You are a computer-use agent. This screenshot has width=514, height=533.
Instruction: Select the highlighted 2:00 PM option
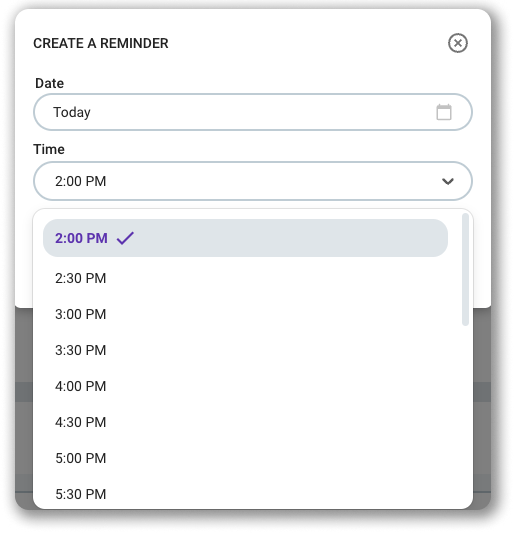tap(245, 238)
